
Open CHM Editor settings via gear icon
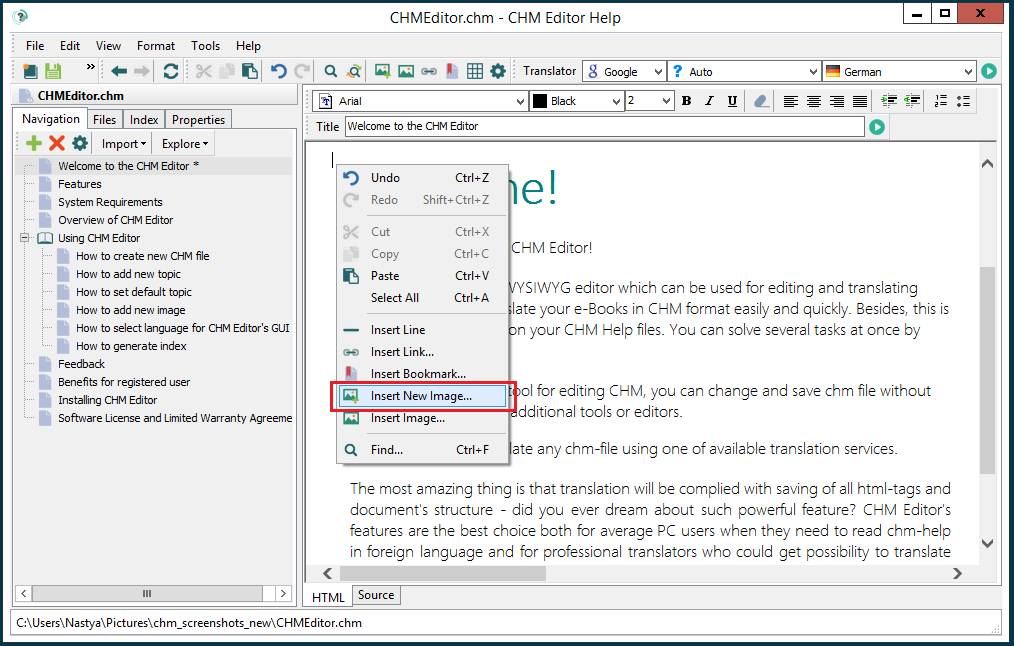click(x=497, y=71)
